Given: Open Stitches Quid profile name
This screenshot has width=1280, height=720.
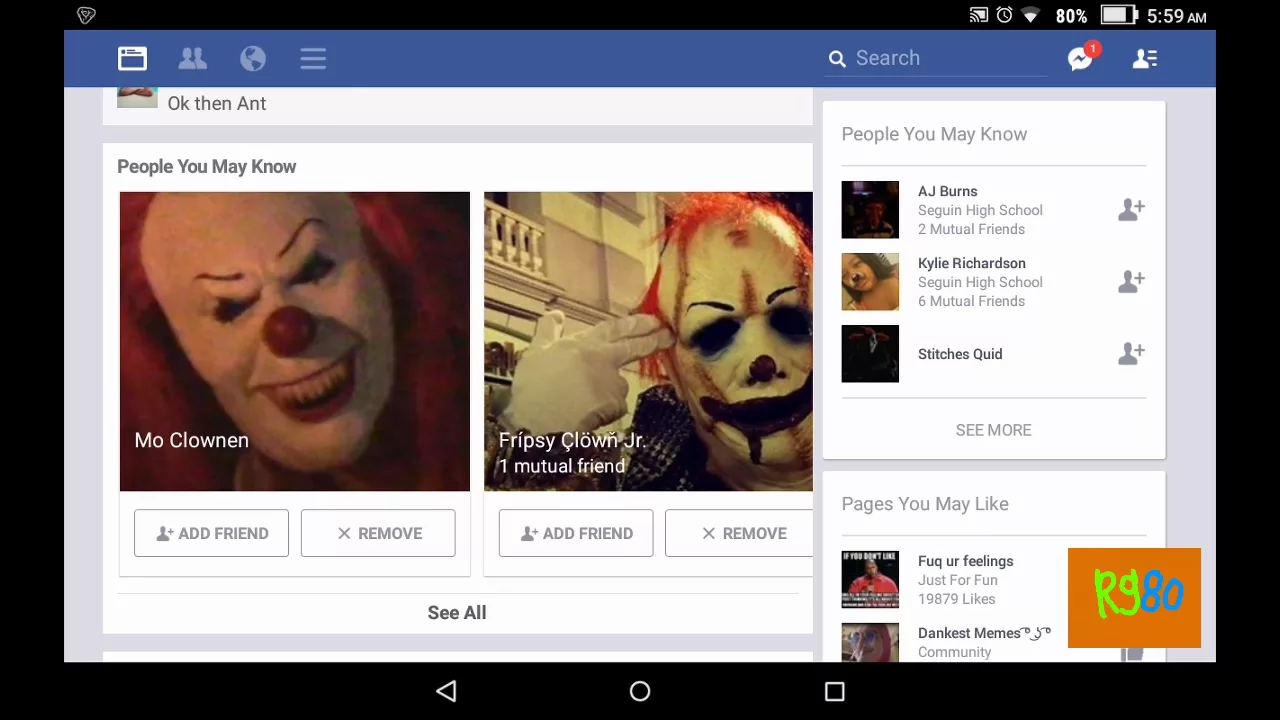Looking at the screenshot, I should (960, 354).
